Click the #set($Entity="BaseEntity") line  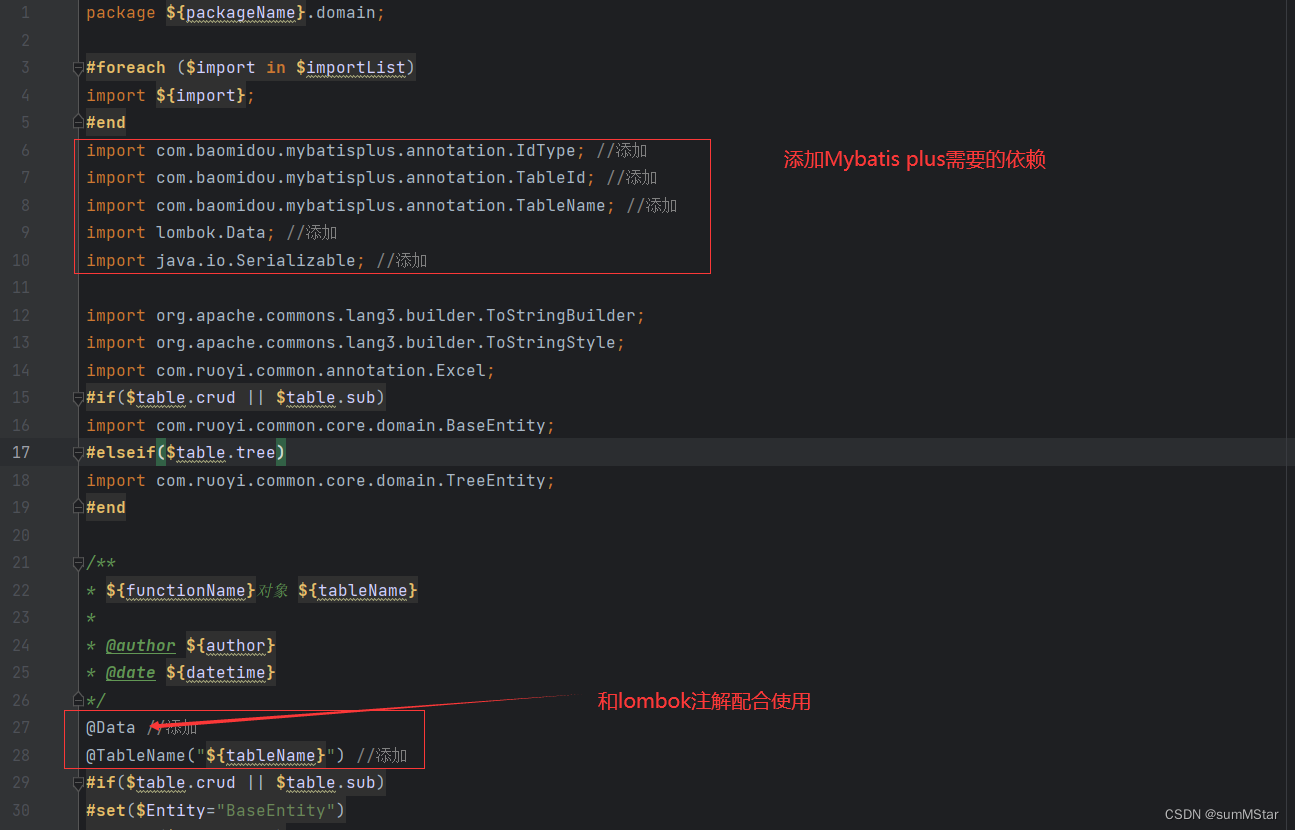[x=216, y=810]
